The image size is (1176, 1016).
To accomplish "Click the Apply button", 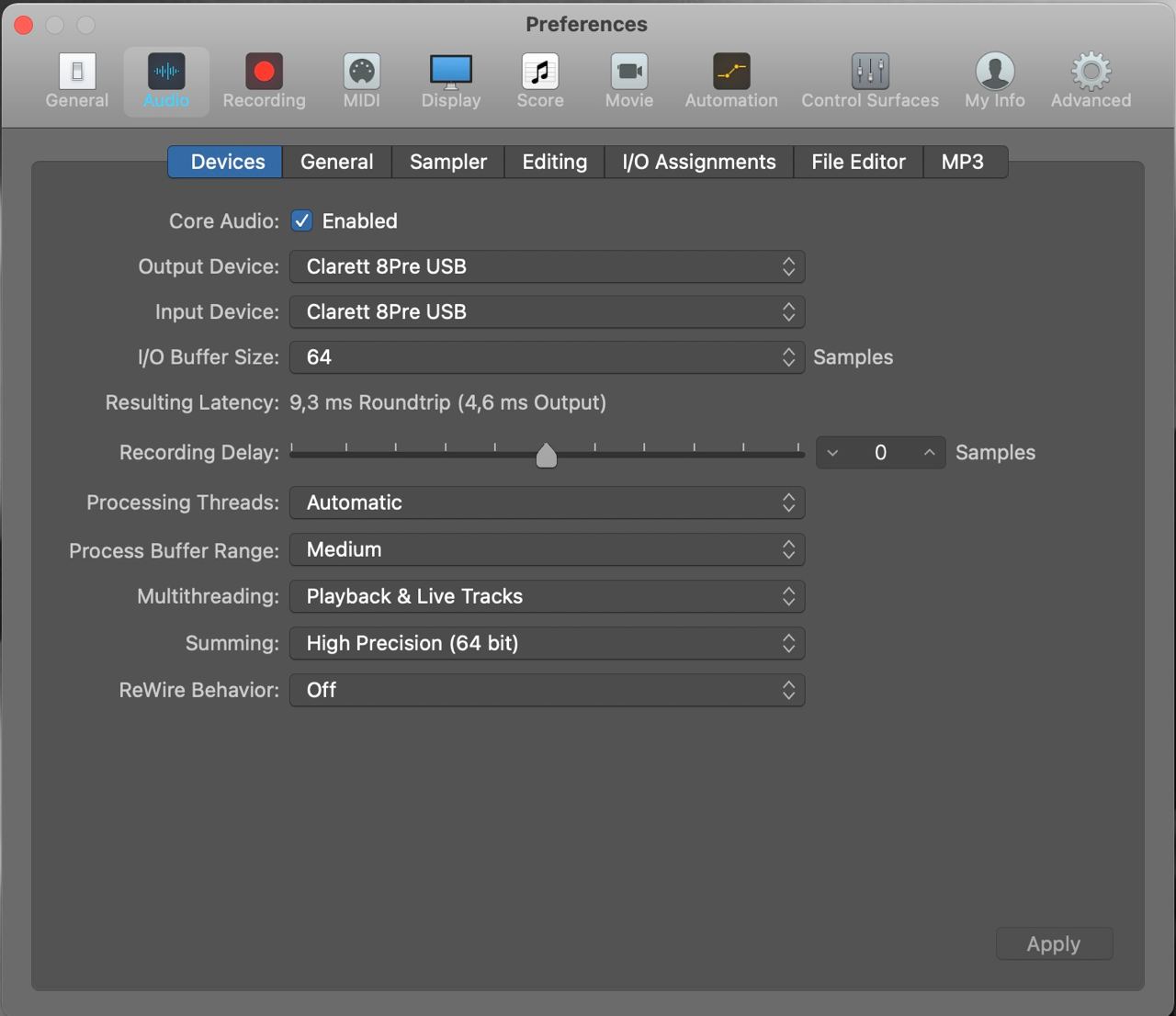I will point(1054,944).
